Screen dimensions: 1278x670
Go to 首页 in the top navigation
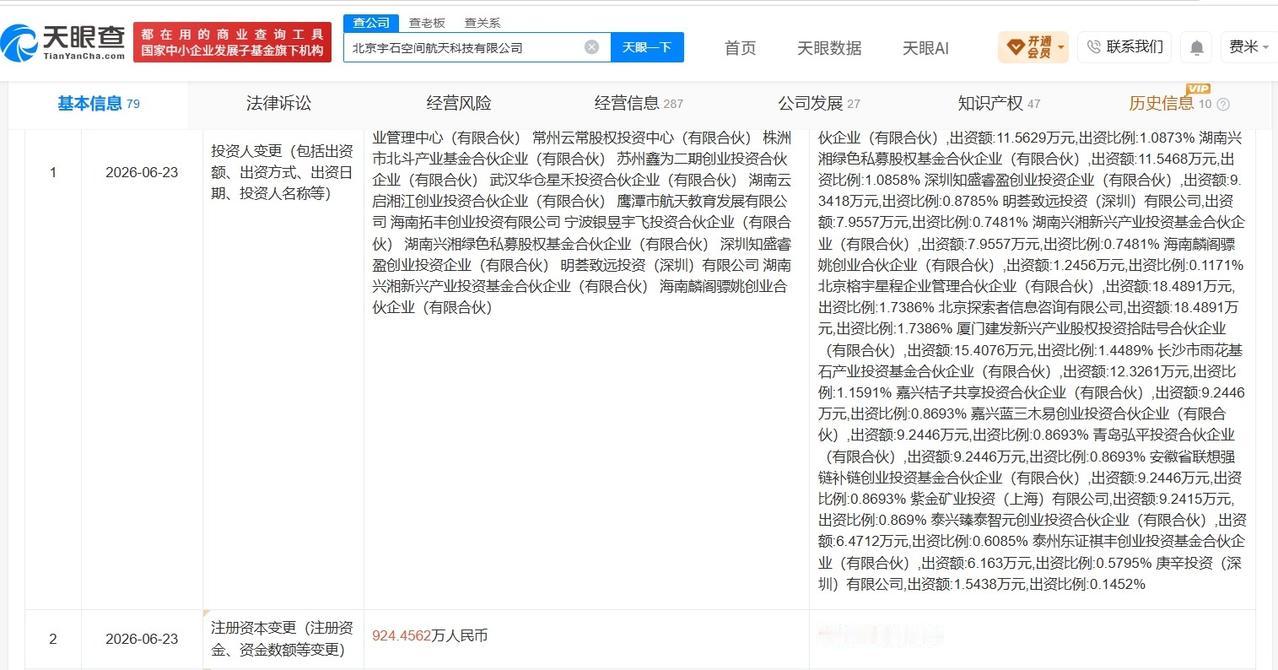click(x=740, y=48)
